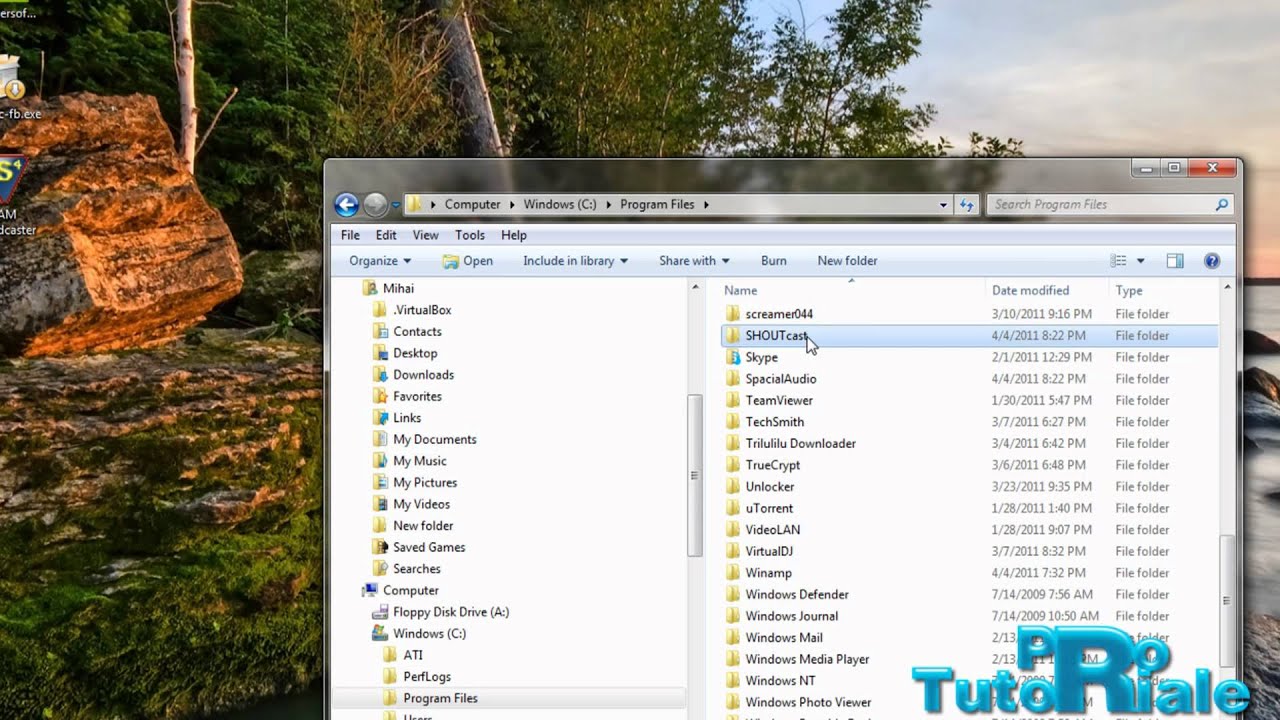Click the navigation pane scrollbar thumb
The image size is (1280, 720).
(x=695, y=476)
